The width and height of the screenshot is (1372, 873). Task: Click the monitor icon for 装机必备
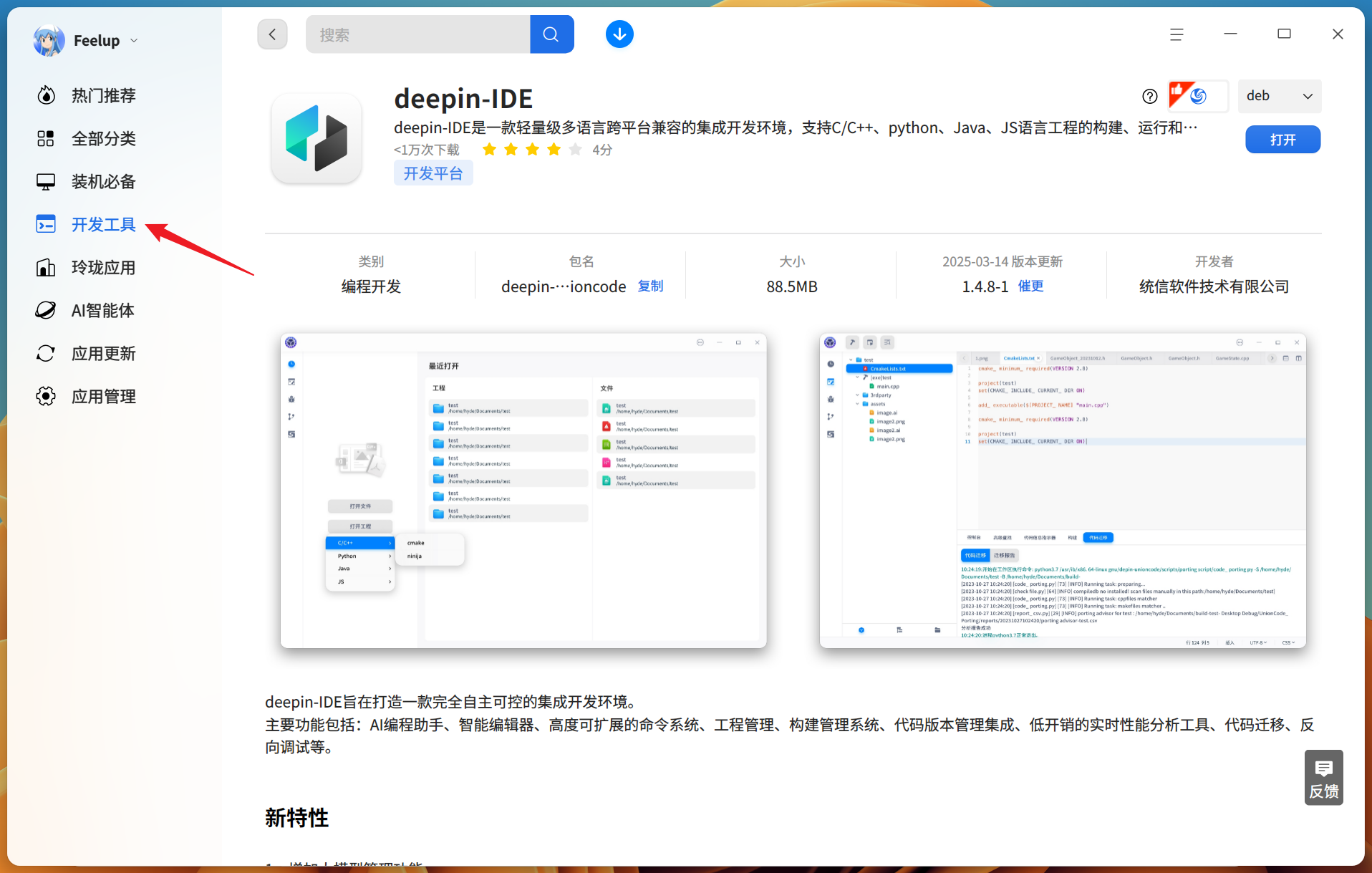click(x=46, y=182)
